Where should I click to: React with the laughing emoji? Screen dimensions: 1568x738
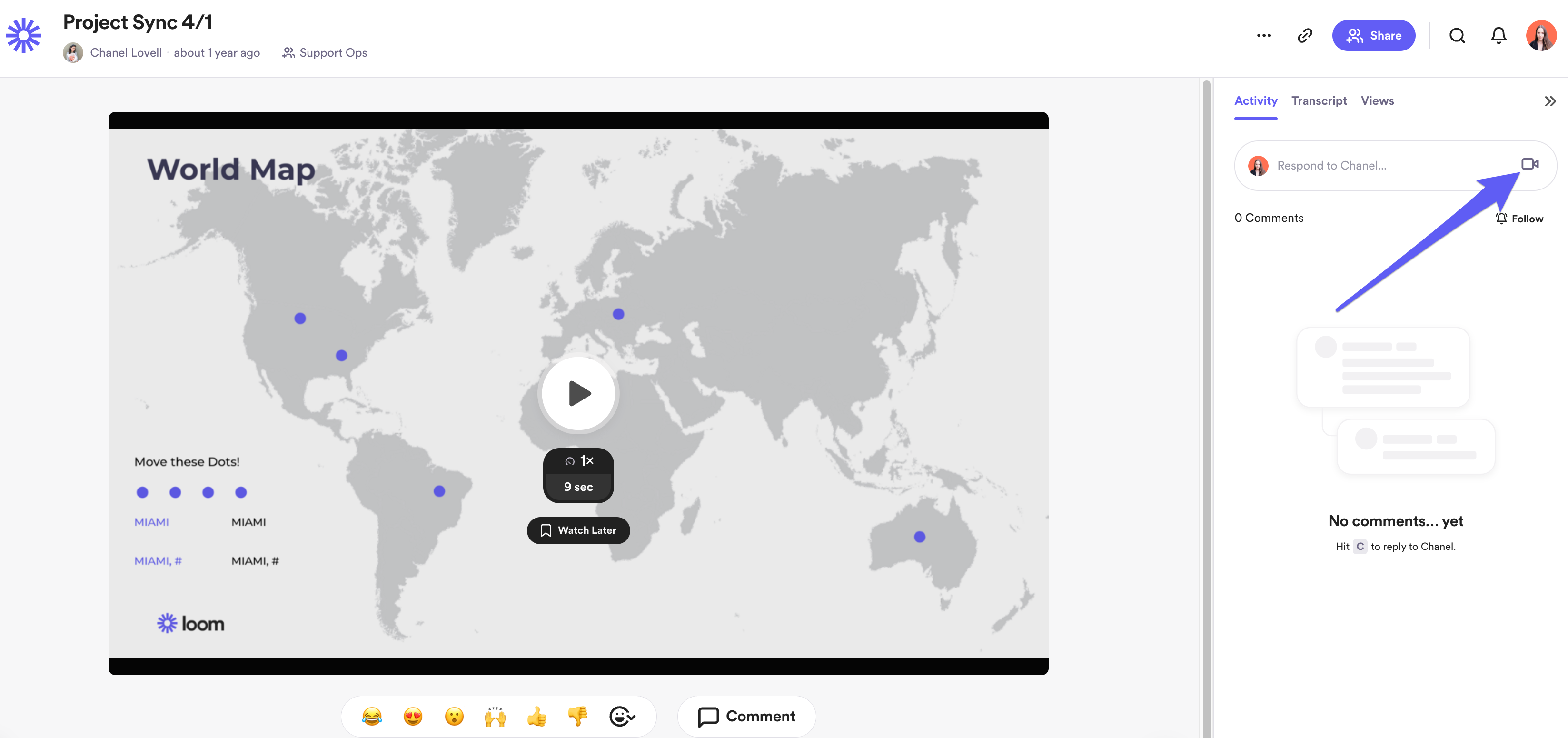(372, 716)
